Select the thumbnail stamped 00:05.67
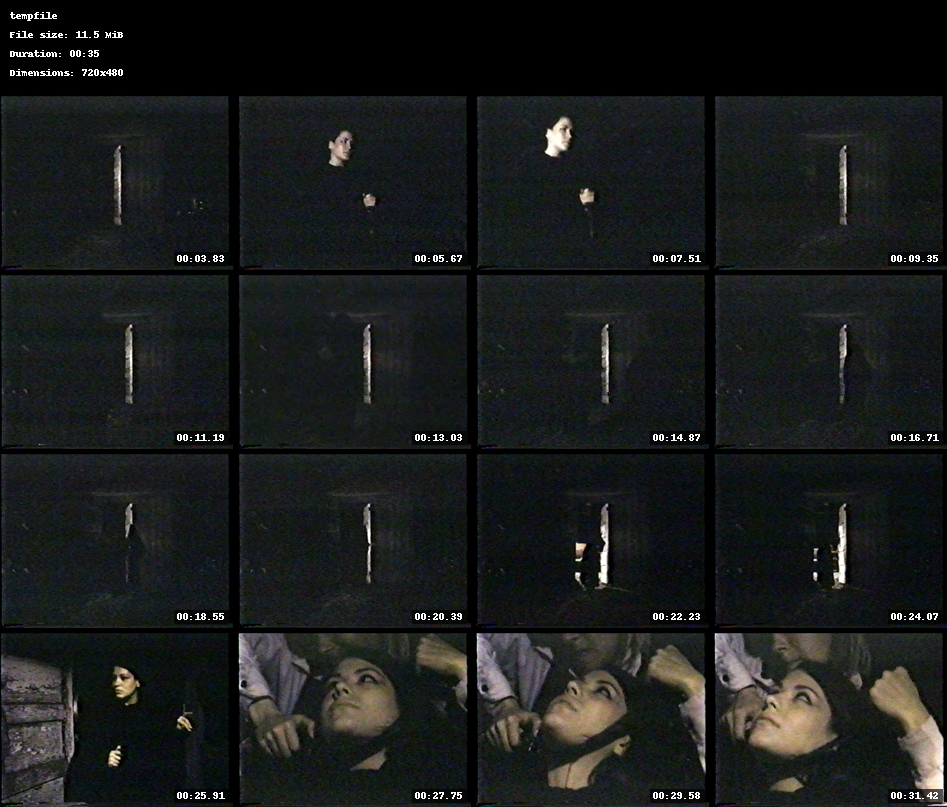Viewport: 947px width, 807px height. (353, 182)
